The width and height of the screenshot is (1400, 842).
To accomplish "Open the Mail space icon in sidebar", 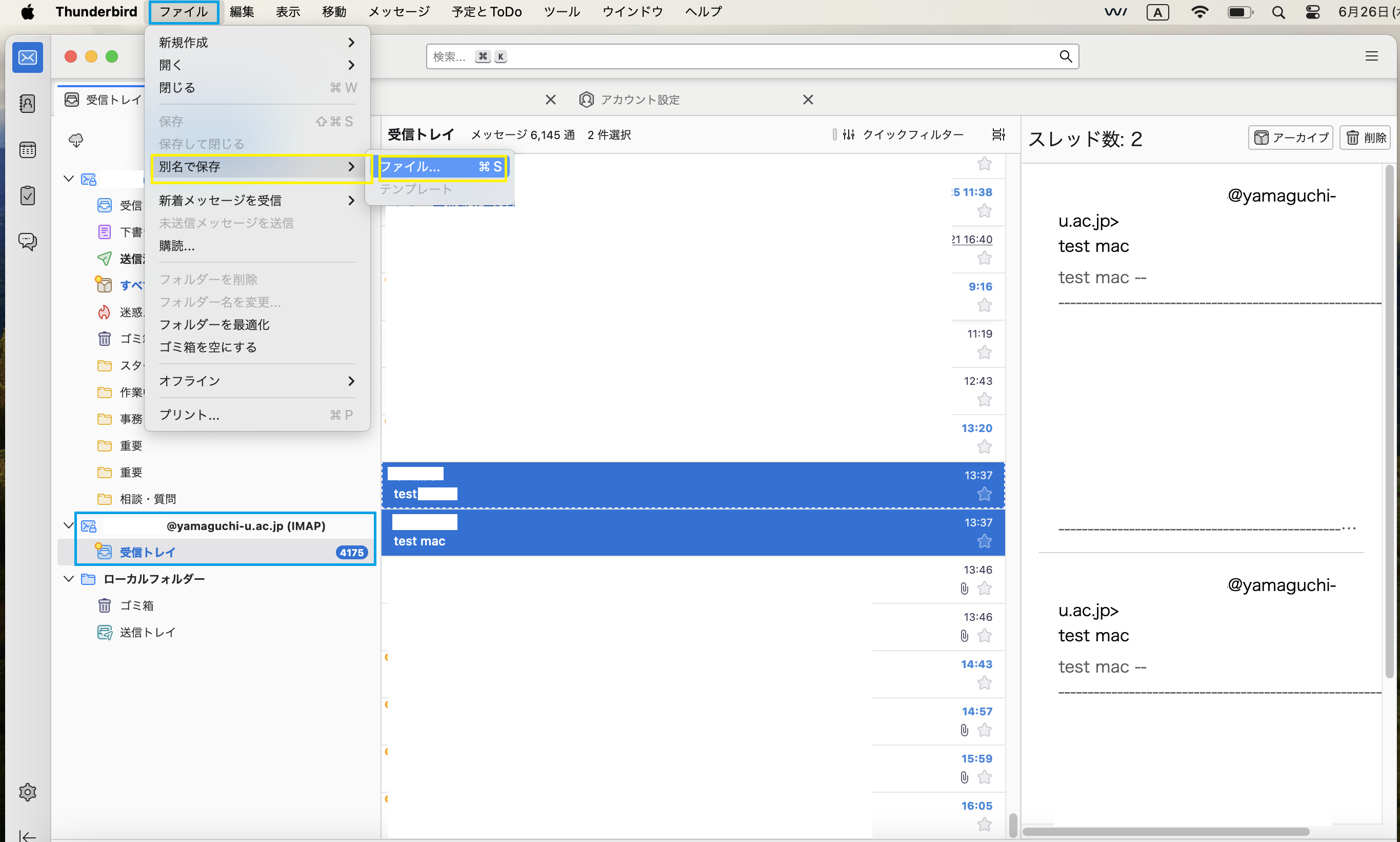I will pos(27,57).
